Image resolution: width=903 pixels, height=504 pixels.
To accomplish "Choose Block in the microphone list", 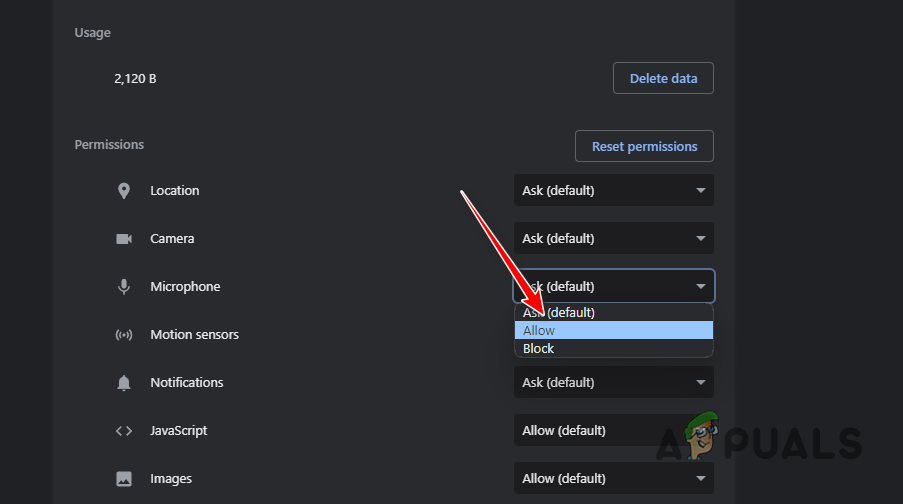I will (x=613, y=349).
